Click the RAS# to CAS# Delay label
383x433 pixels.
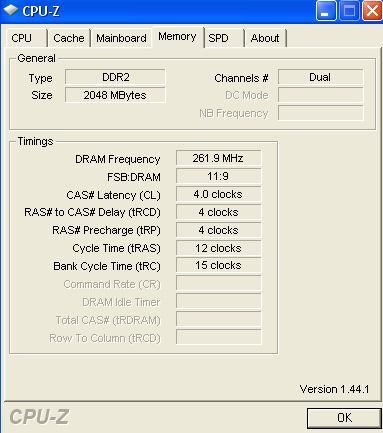(92, 213)
